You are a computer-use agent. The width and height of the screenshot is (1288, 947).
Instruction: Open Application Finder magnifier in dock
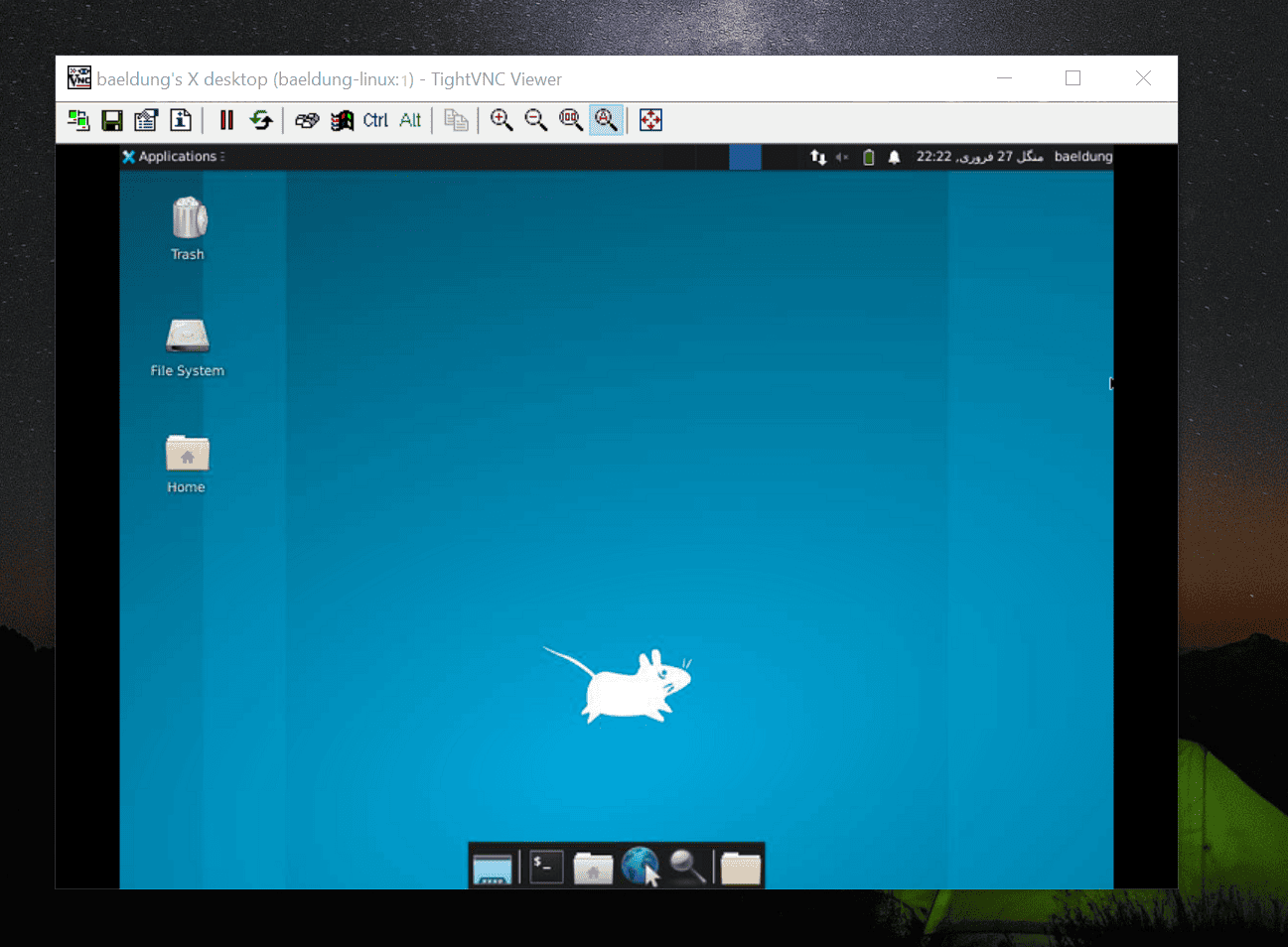click(x=687, y=867)
